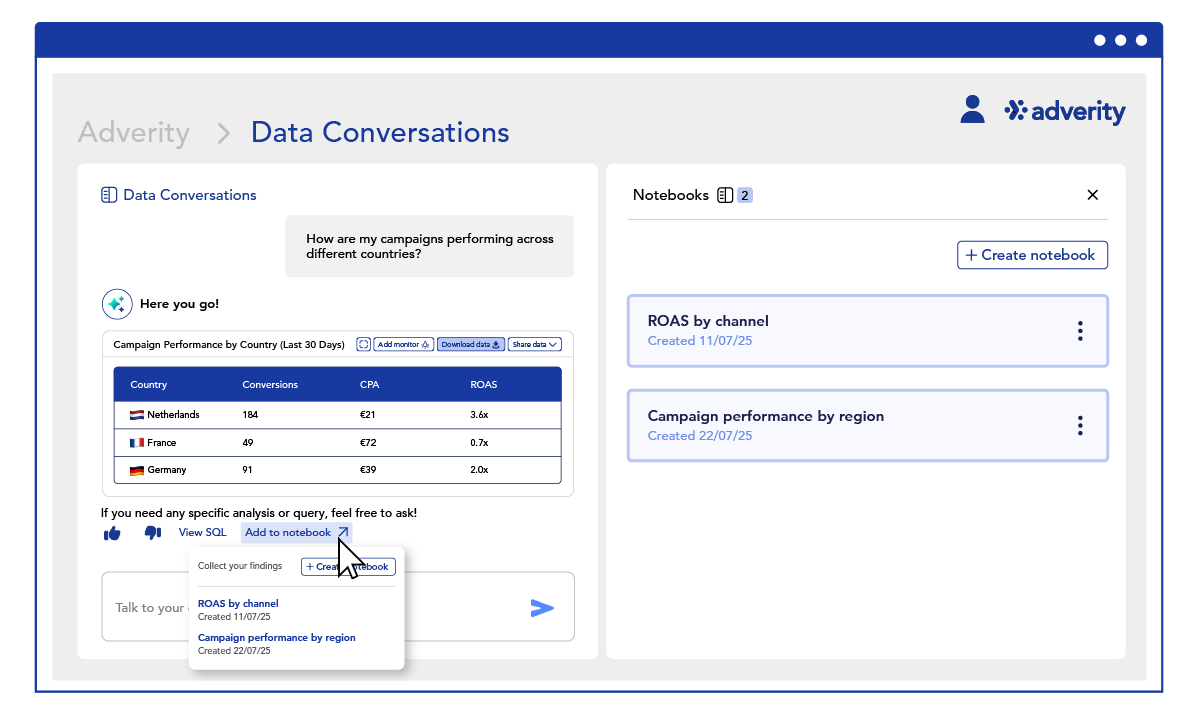Go to Adverity in the breadcrumb
1200x720 pixels.
(x=134, y=133)
